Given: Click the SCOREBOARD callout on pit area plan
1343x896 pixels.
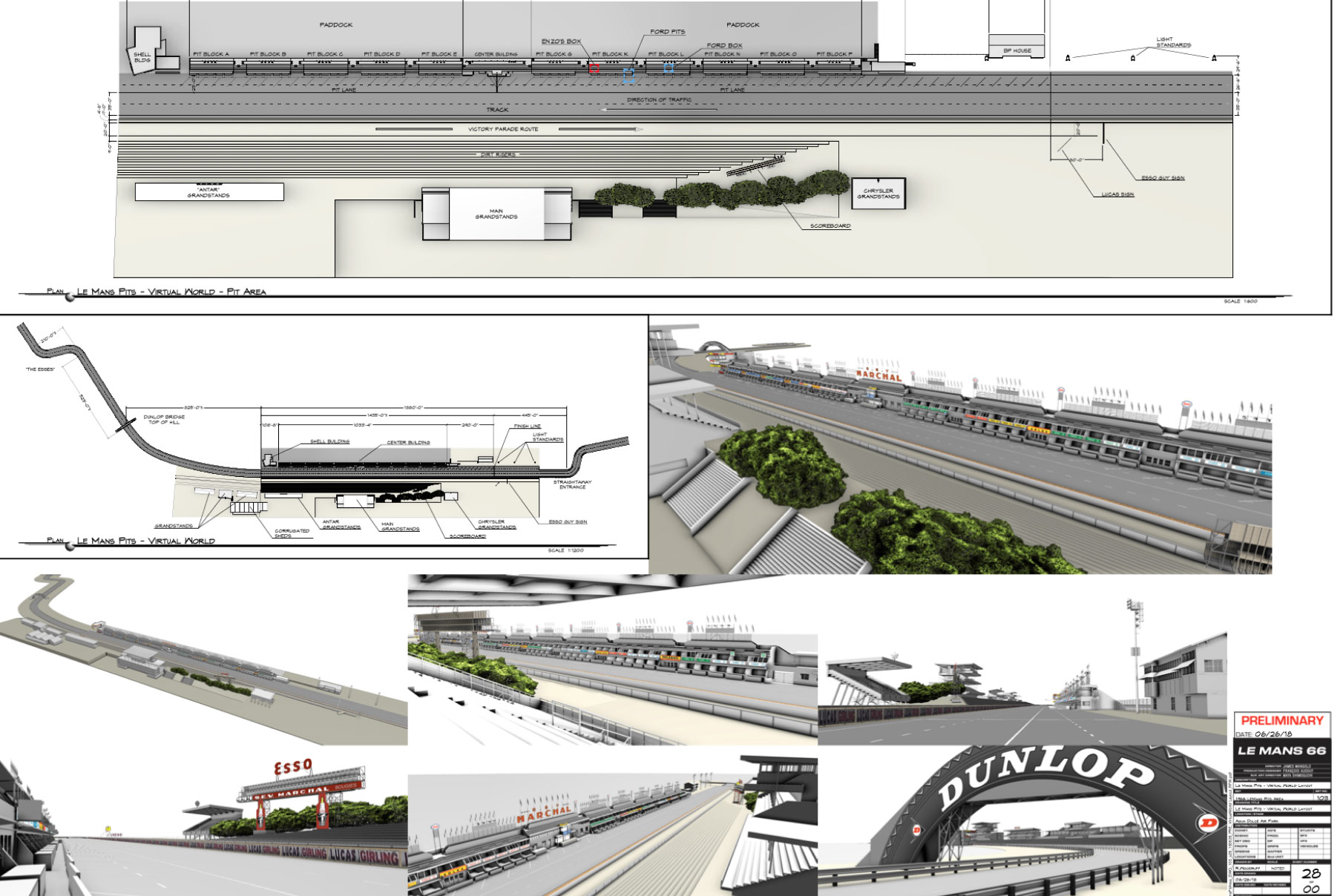Looking at the screenshot, I should (x=830, y=225).
